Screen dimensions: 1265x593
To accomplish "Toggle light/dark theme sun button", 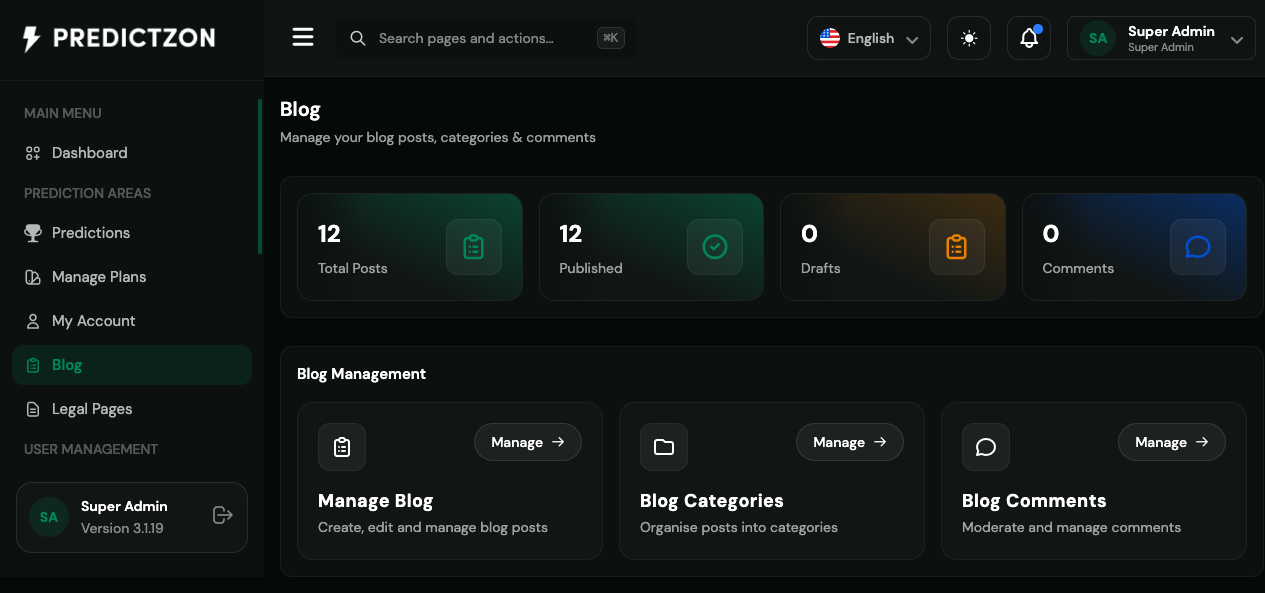I will pyautogui.click(x=969, y=38).
